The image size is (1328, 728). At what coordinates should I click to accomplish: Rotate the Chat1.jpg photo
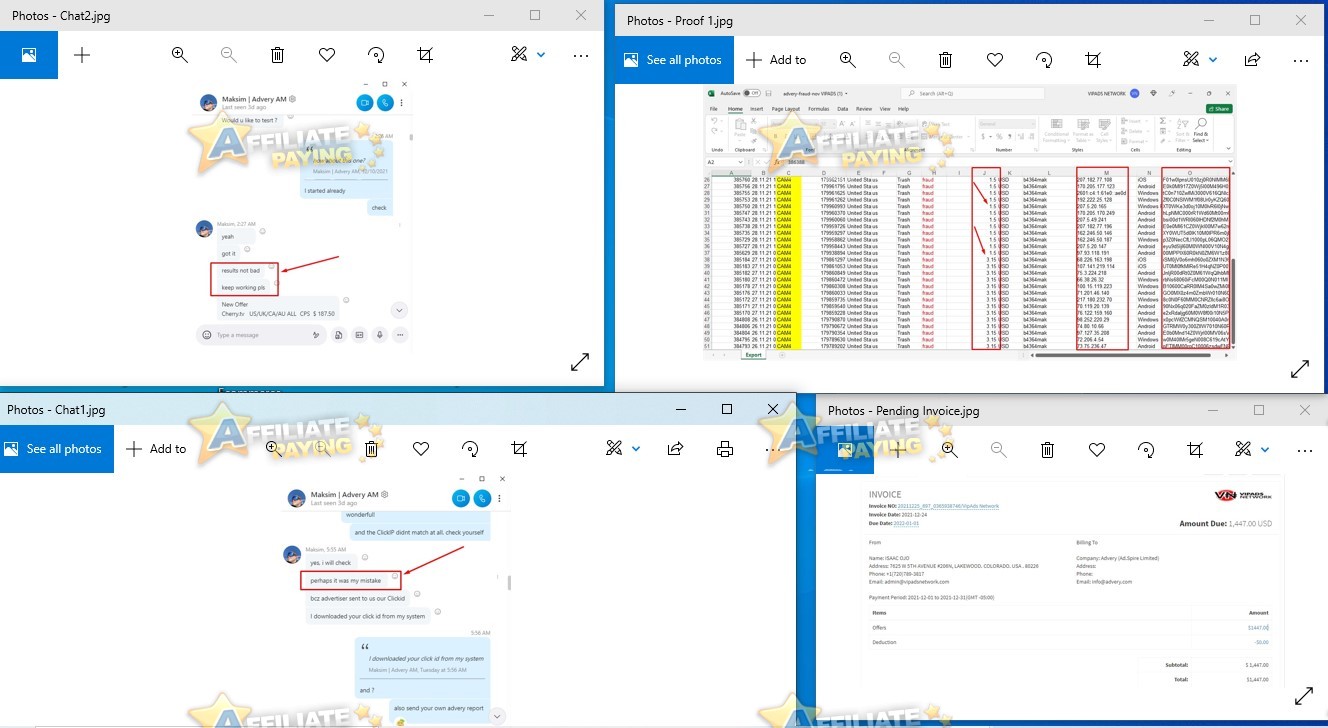pos(470,449)
